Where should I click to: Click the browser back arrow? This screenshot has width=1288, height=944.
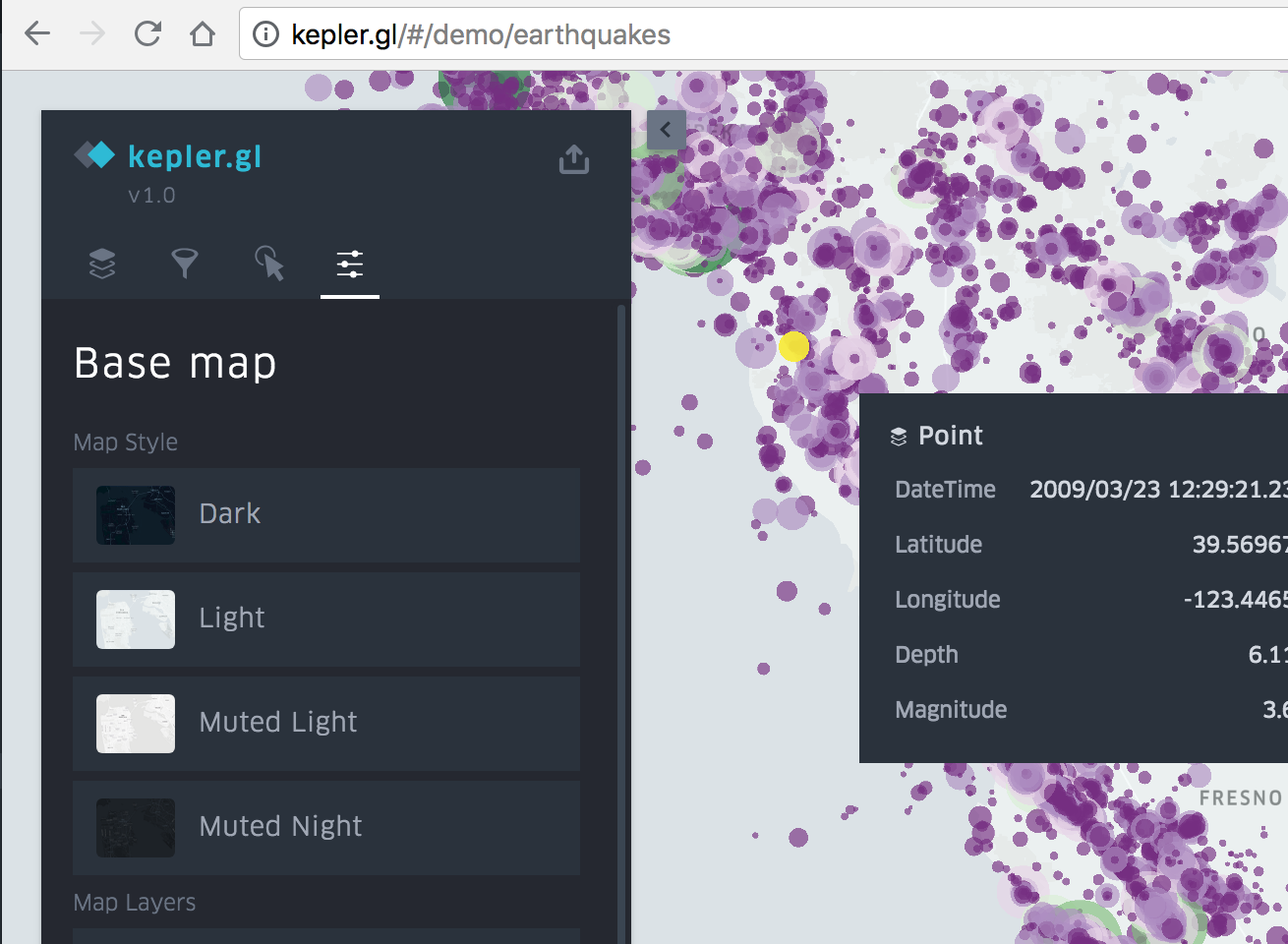point(36,32)
